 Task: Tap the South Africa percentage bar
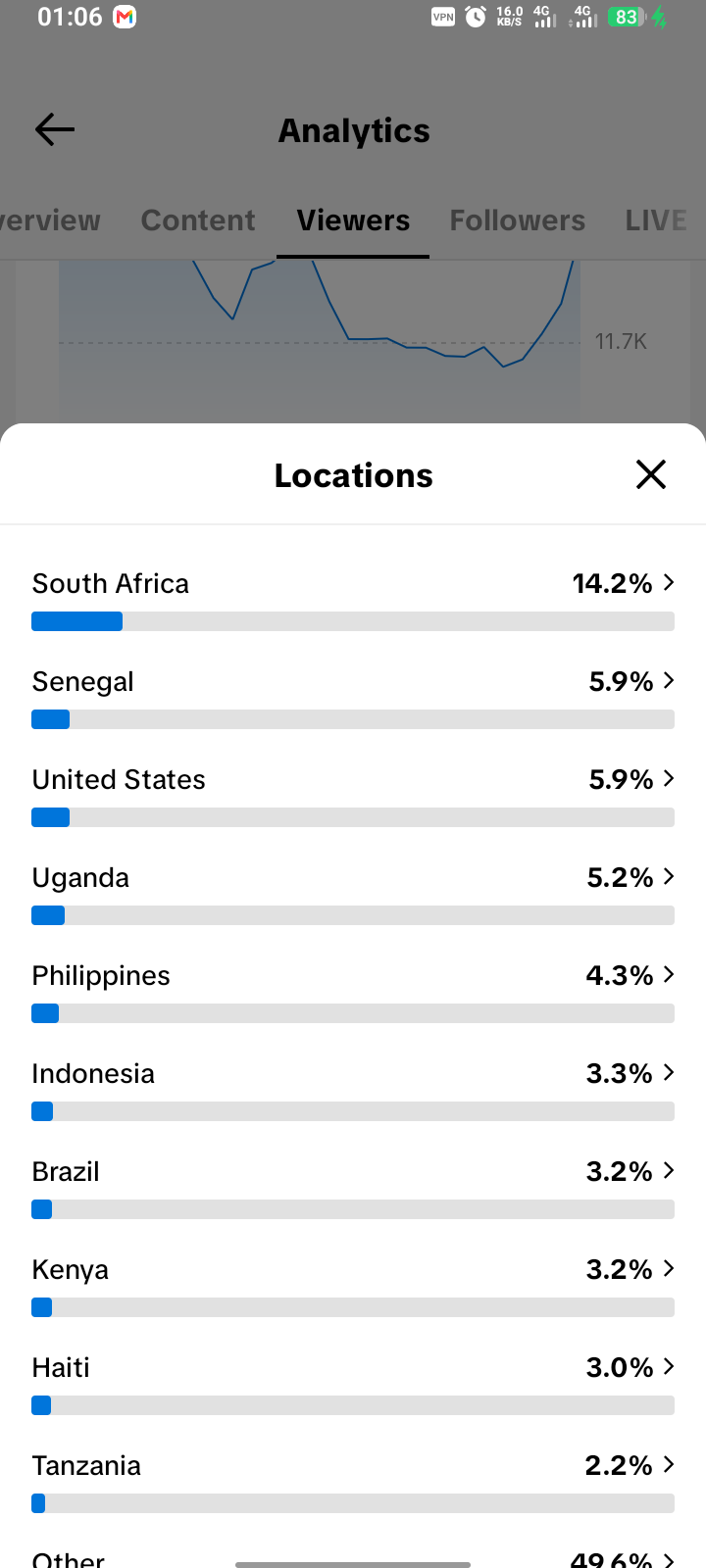click(353, 621)
